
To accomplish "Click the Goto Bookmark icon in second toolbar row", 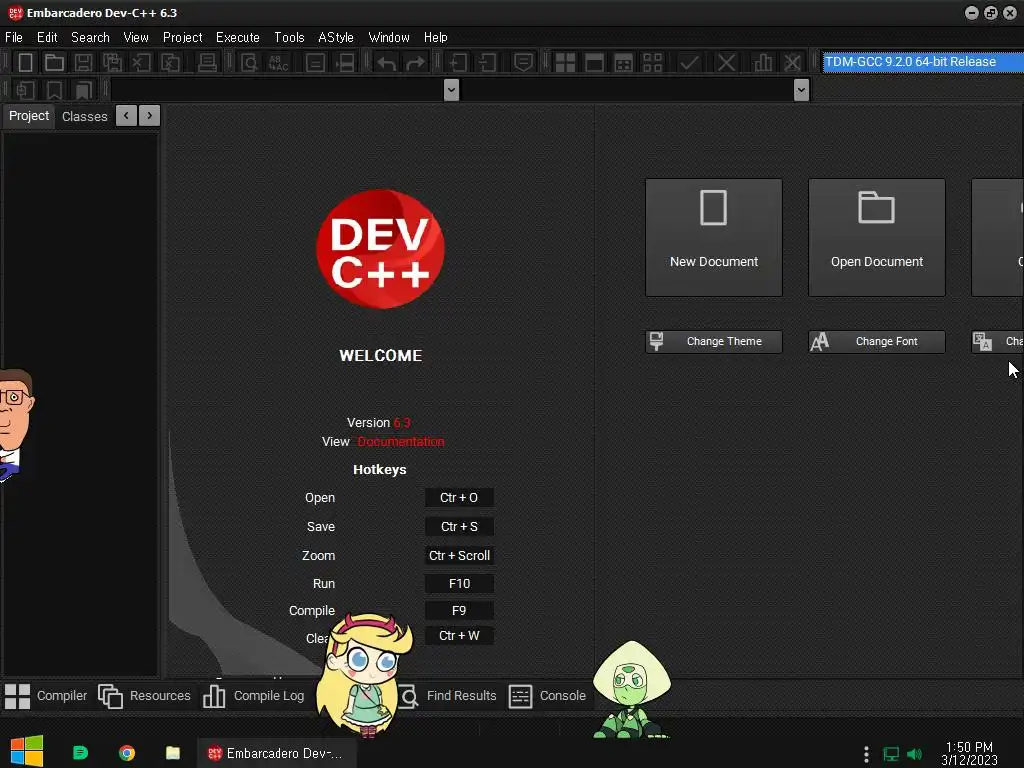I will point(84,90).
